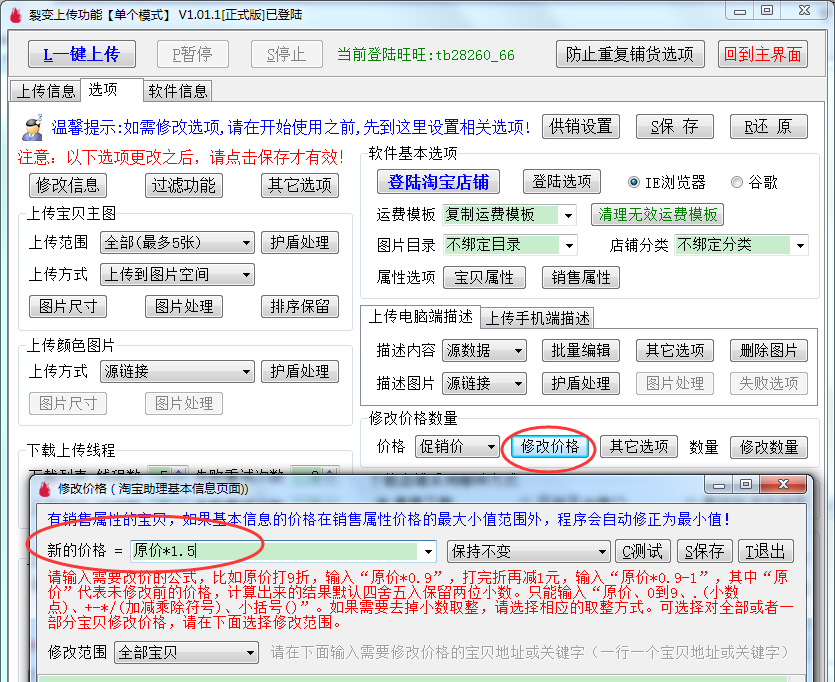Expand the 上传范围 dropdown

tap(245, 243)
